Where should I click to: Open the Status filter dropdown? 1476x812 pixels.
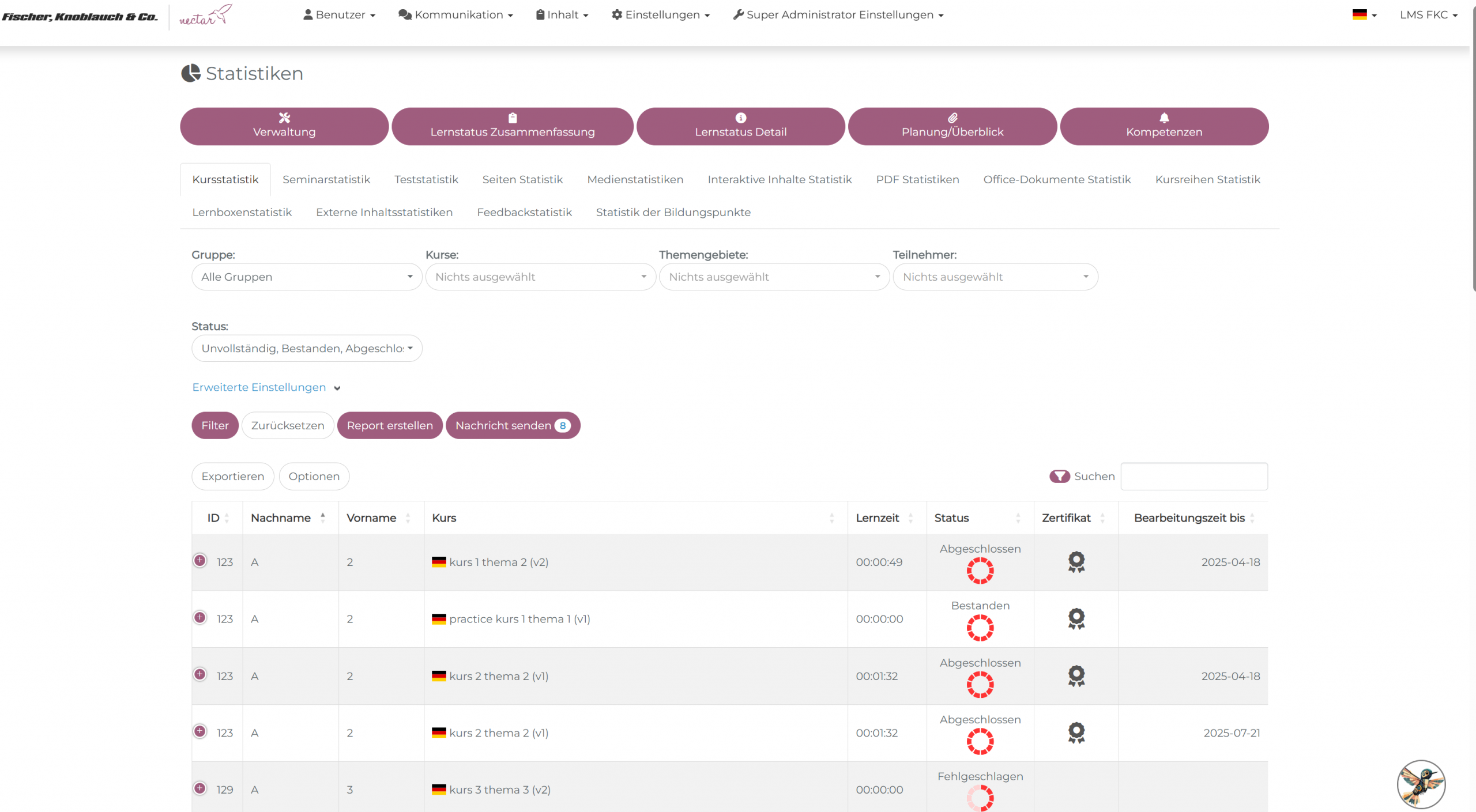[x=307, y=348]
